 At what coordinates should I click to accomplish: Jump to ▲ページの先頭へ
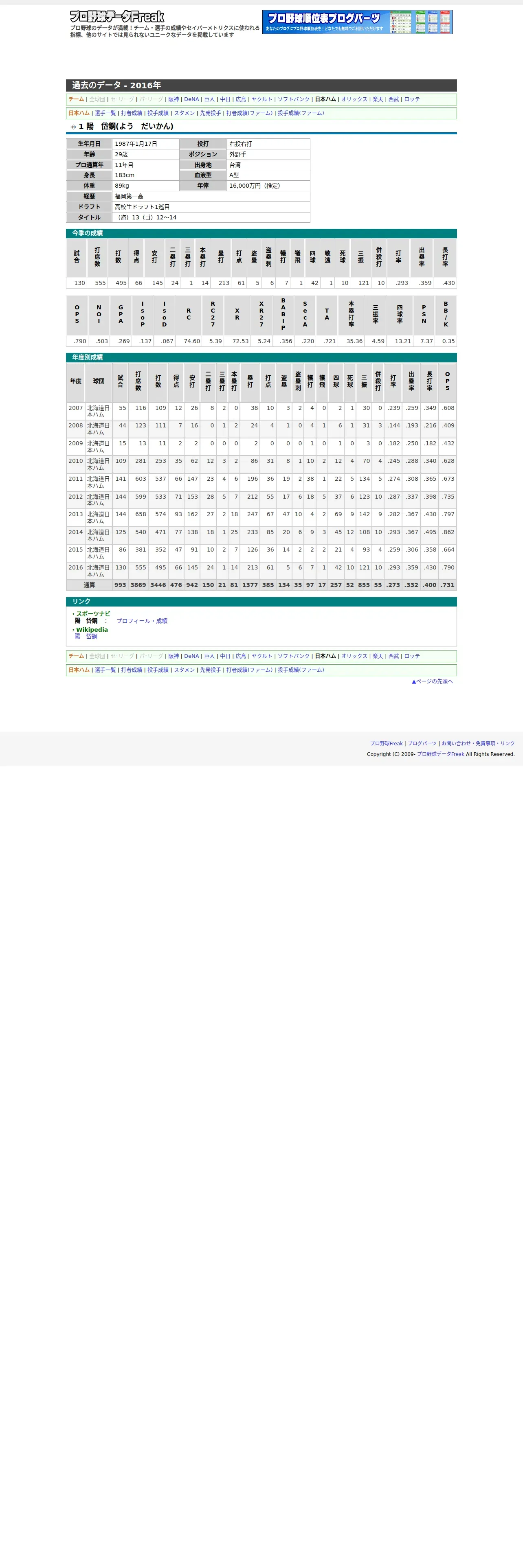point(432,681)
